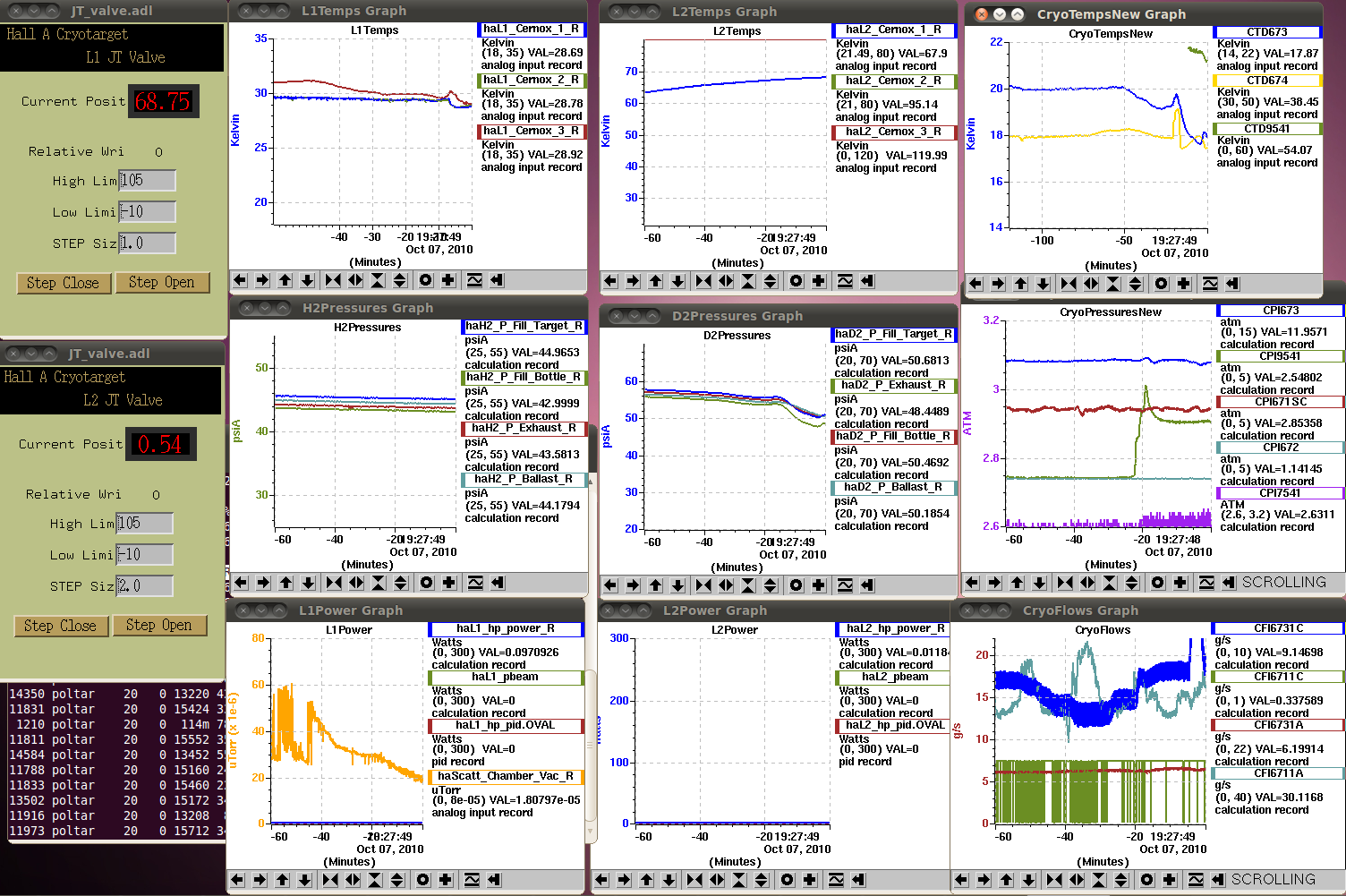Select CFI6731A legend entry in CryoFlows

[1278, 725]
